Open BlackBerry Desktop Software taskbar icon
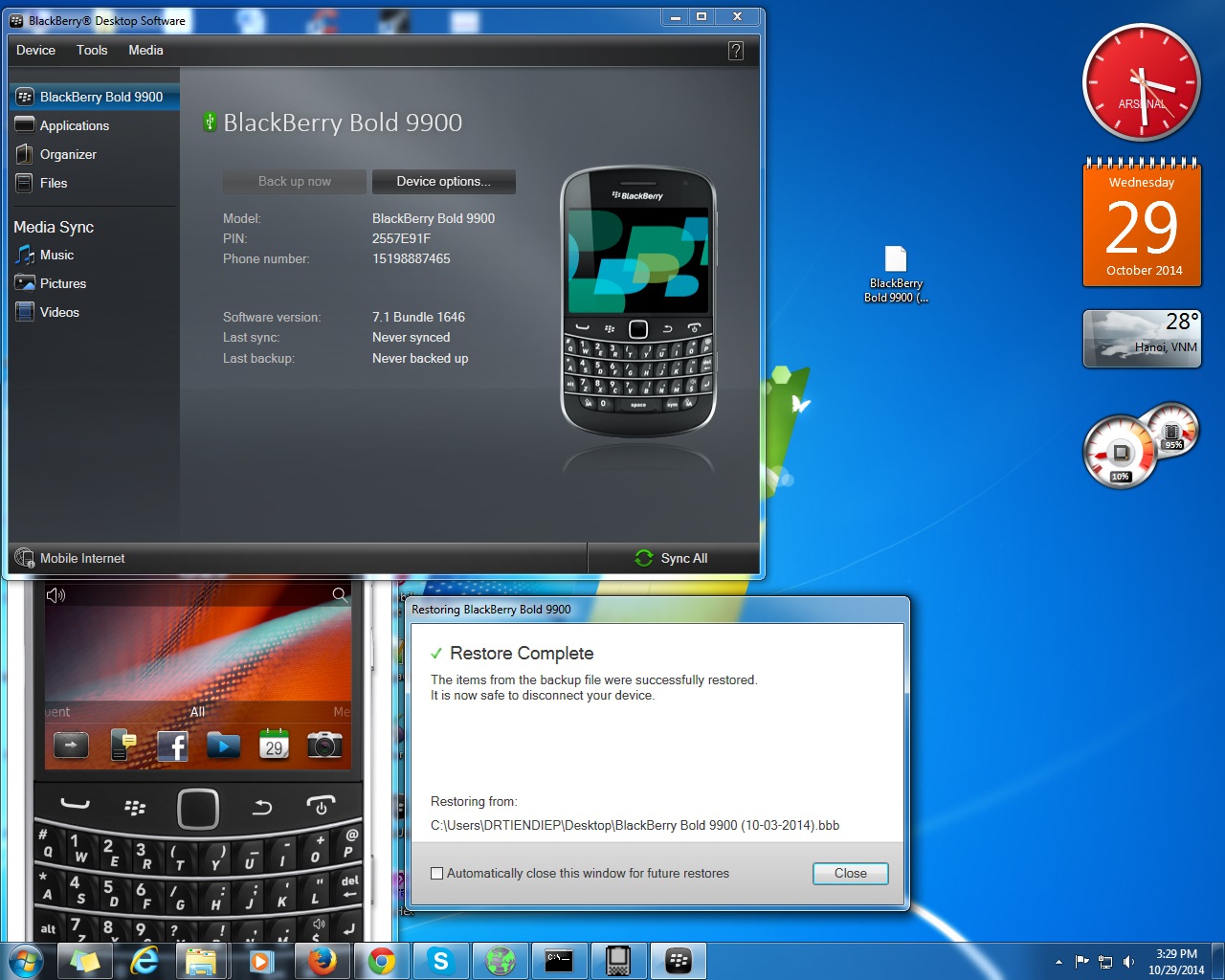Screen dimensions: 1225x980 pos(679,961)
